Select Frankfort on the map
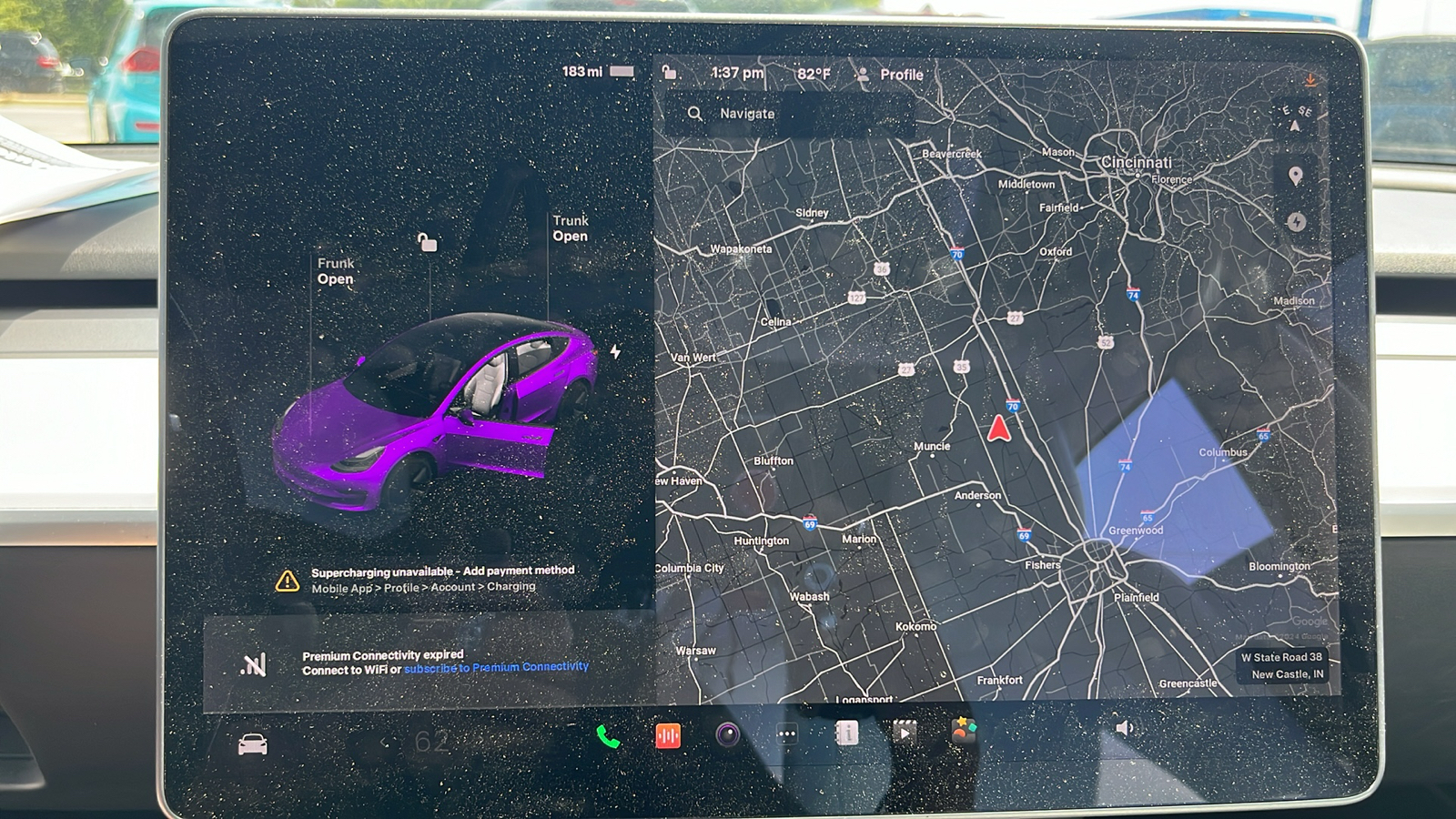 tap(999, 680)
